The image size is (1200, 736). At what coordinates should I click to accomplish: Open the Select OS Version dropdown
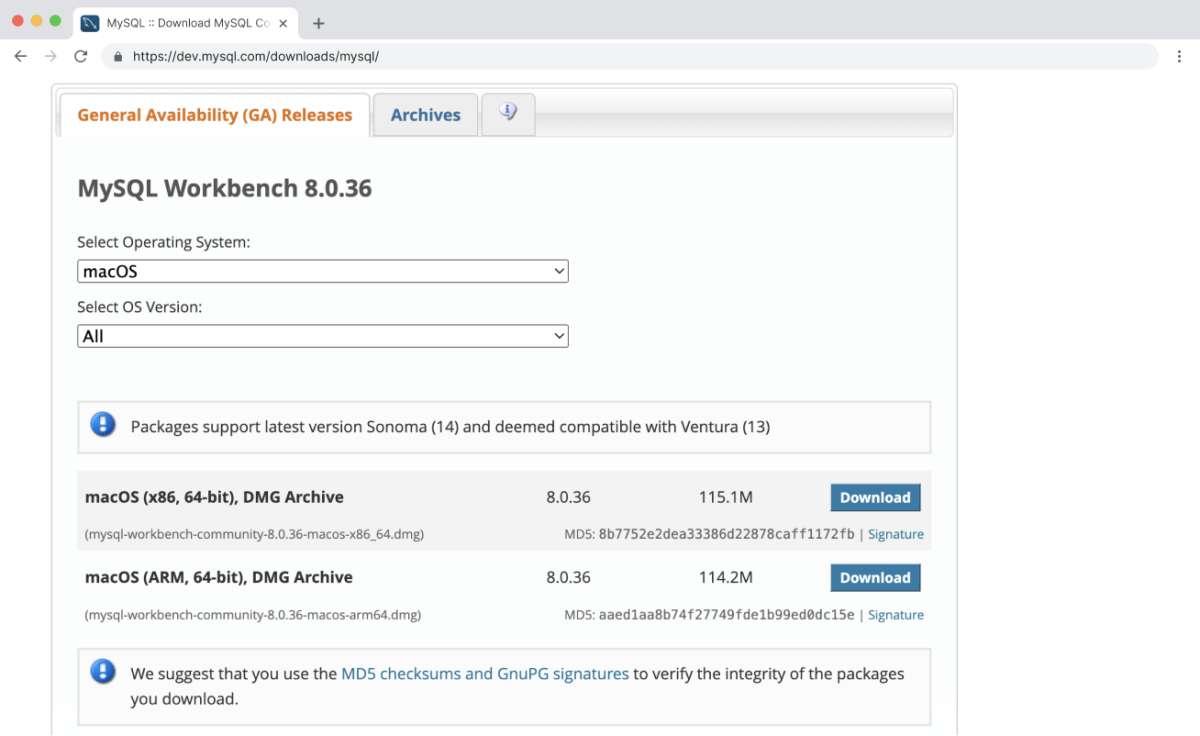point(322,336)
